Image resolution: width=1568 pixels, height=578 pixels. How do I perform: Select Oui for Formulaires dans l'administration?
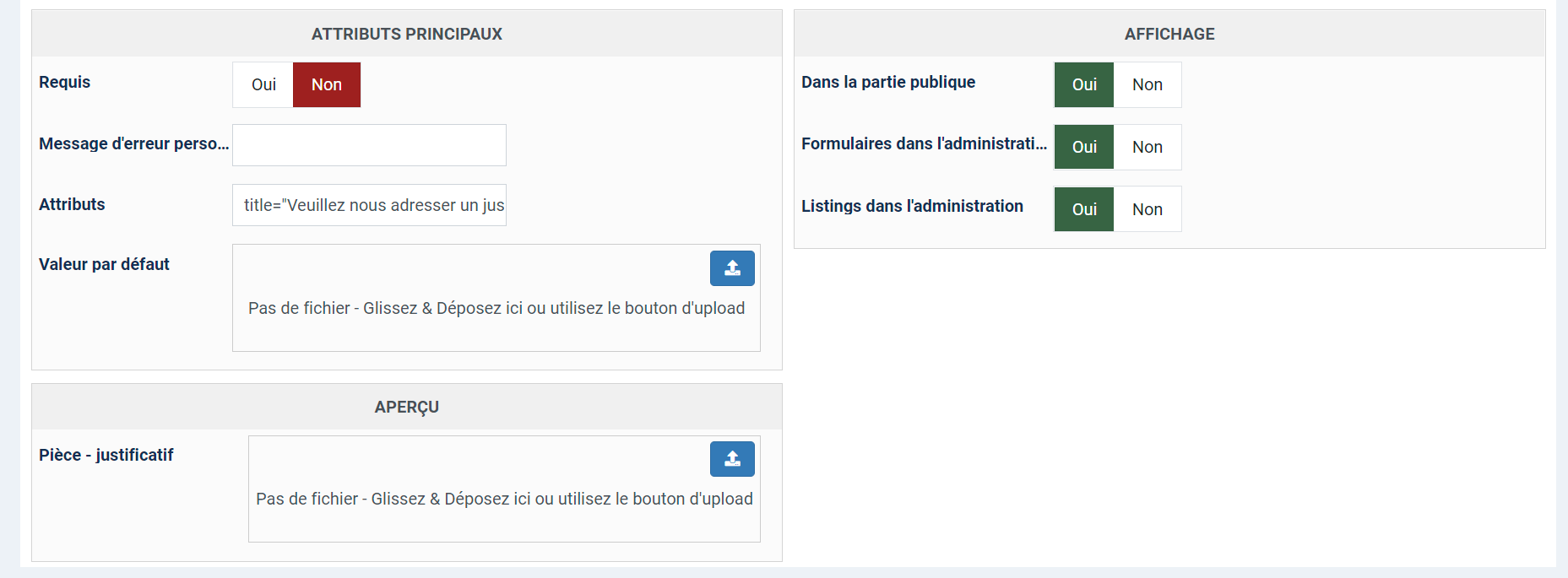pos(1084,147)
